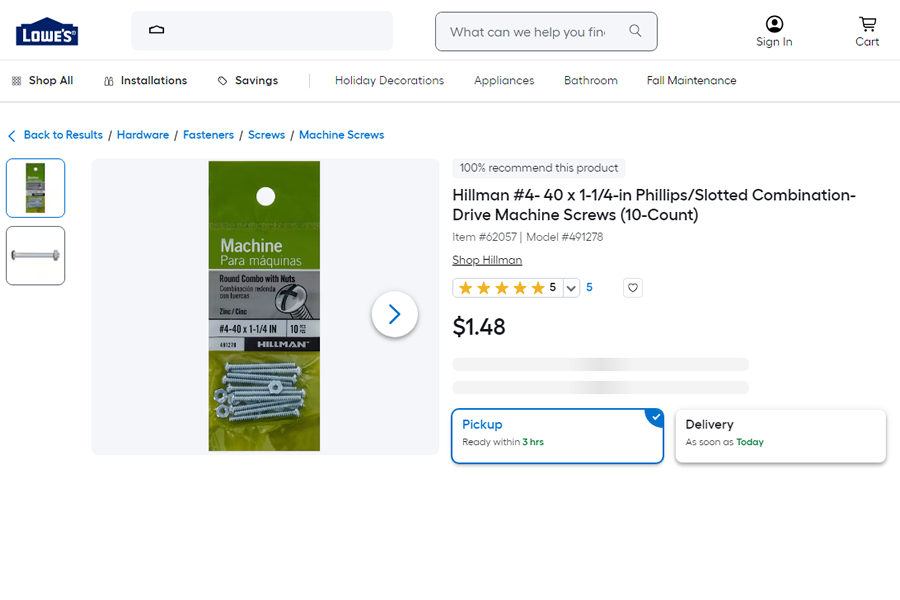This screenshot has width=900, height=600.
Task: Select the packaging thumbnail image
Action: [36, 188]
